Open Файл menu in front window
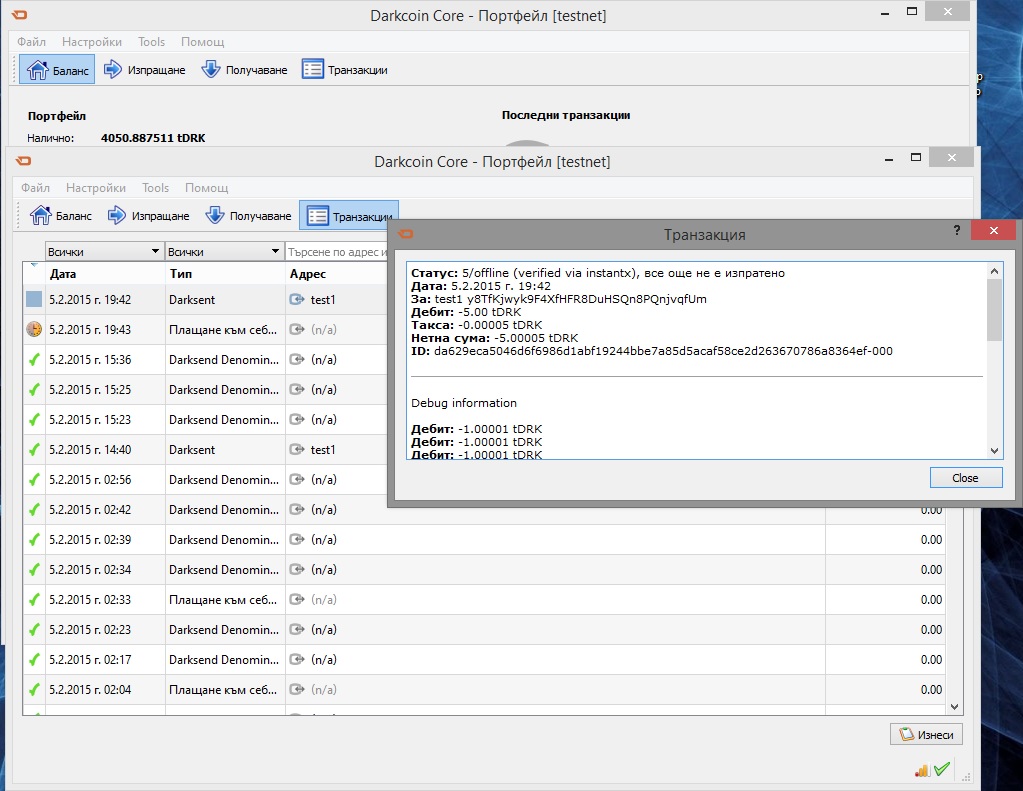Image resolution: width=1023 pixels, height=791 pixels. click(35, 188)
